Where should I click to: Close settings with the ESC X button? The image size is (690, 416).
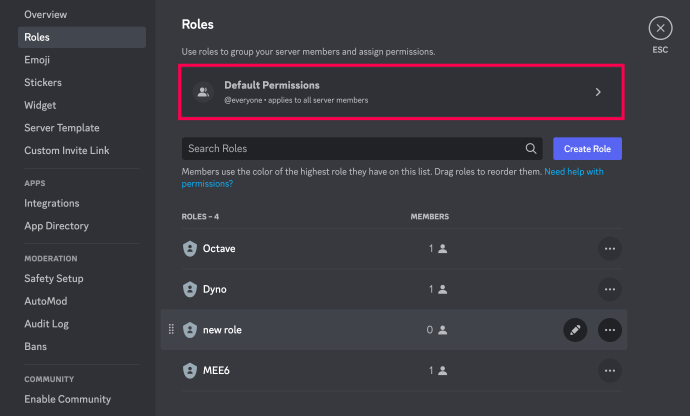click(x=660, y=28)
